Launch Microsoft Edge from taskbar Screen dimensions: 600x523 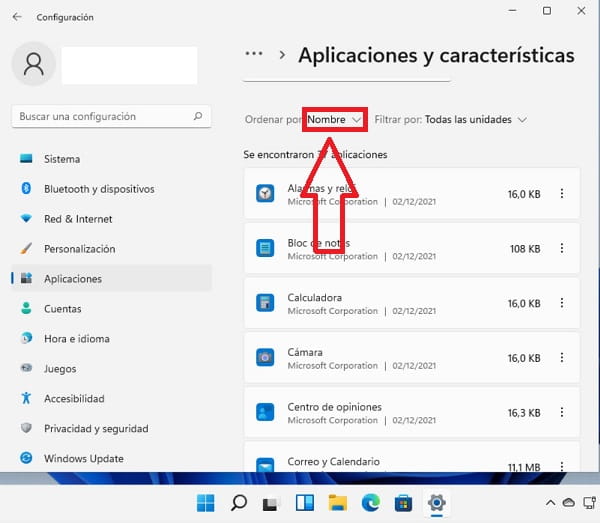click(x=371, y=503)
